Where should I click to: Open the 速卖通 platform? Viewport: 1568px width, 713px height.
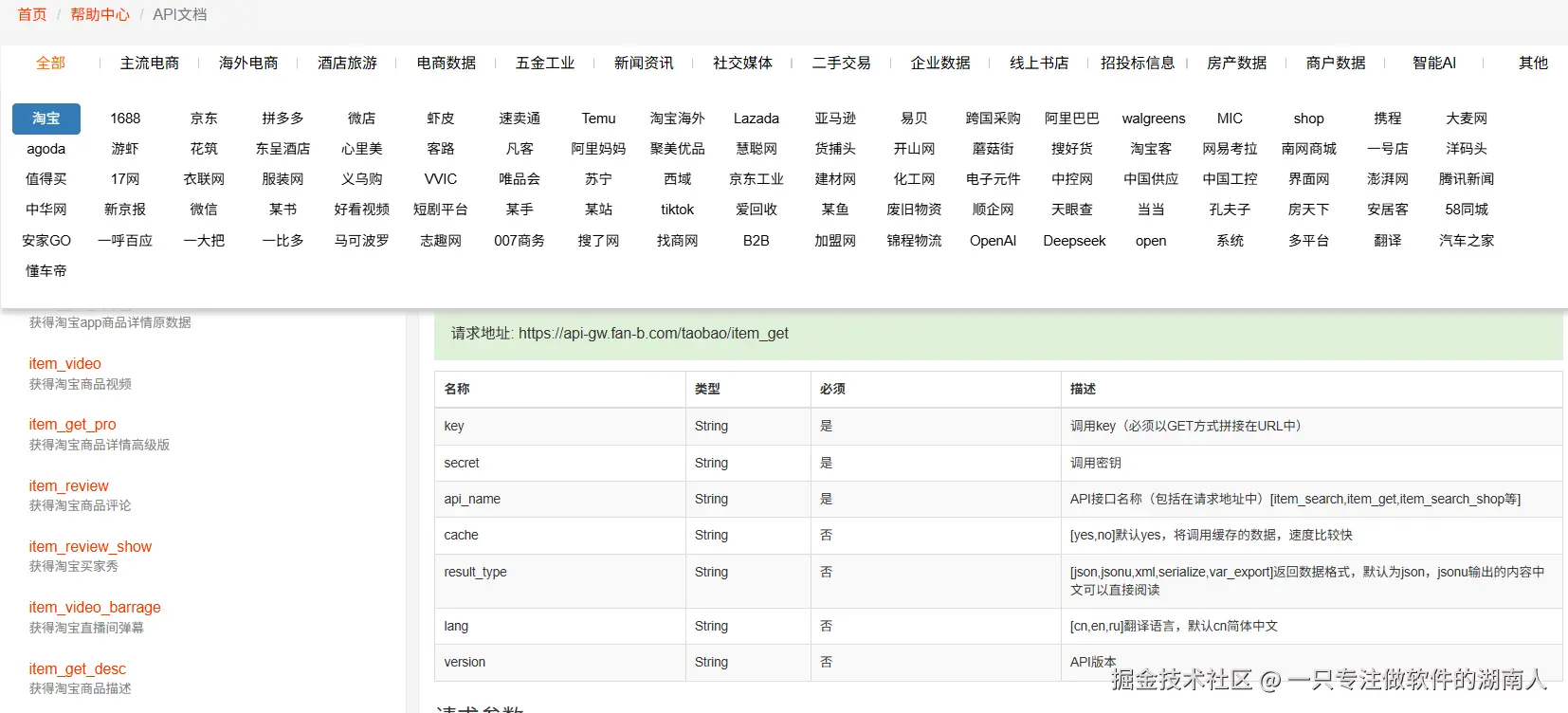520,119
